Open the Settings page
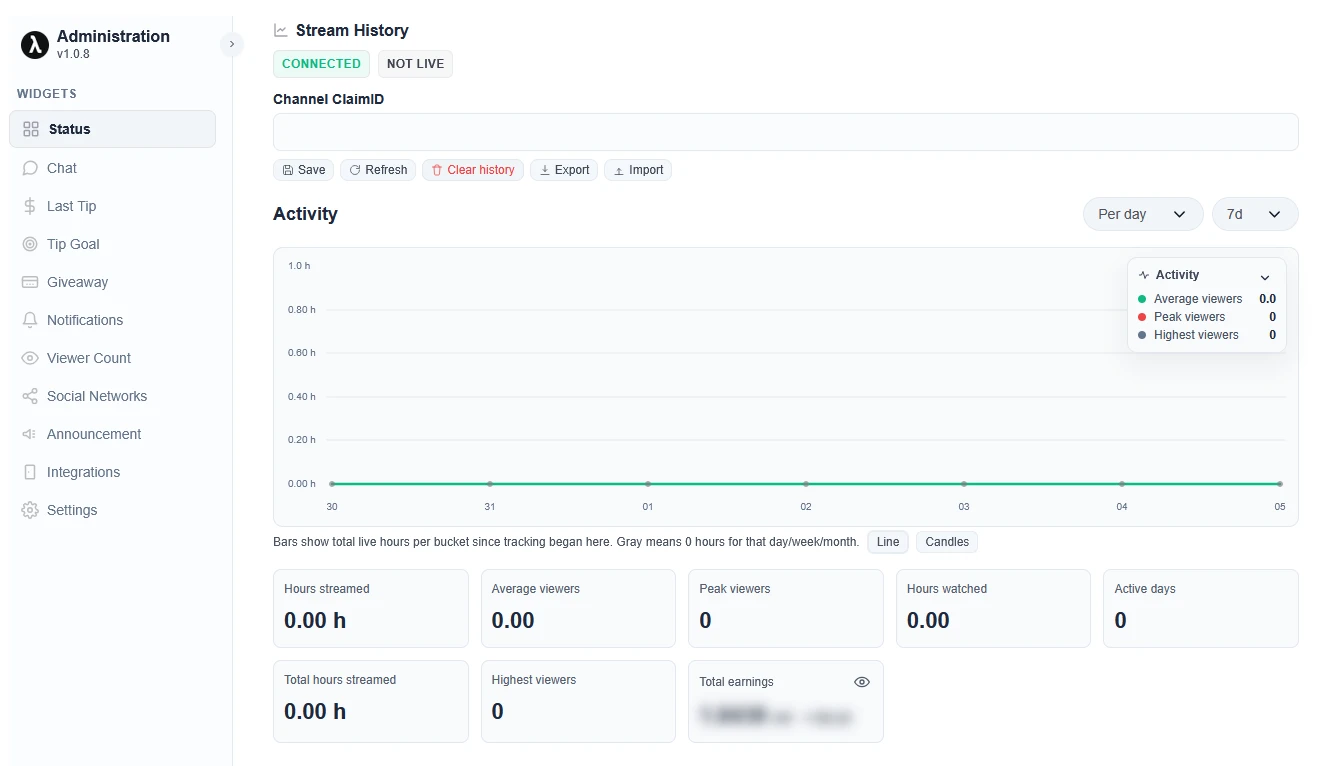 [112, 510]
